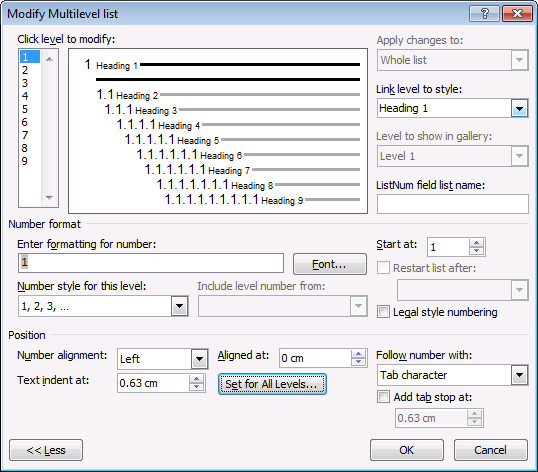538x472 pixels.
Task: Open the Restart list after dropdown
Action: 519,290
